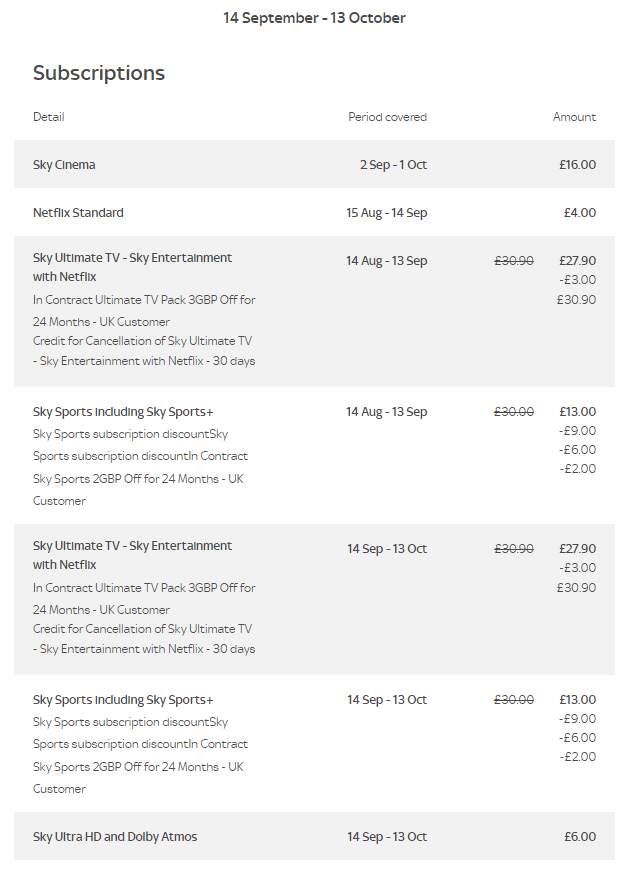Click the £6.00 Ultra HD amount

coord(580,837)
